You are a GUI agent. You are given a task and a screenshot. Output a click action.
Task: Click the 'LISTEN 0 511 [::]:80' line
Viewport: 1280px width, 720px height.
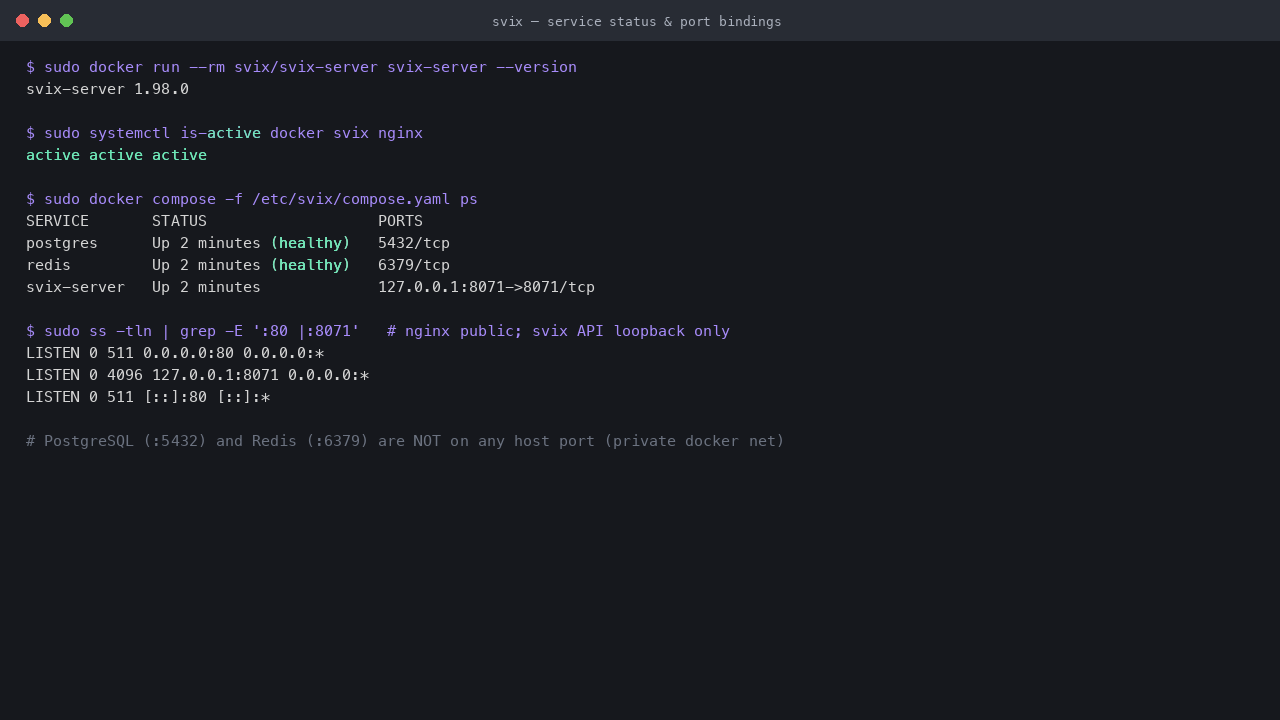[148, 397]
